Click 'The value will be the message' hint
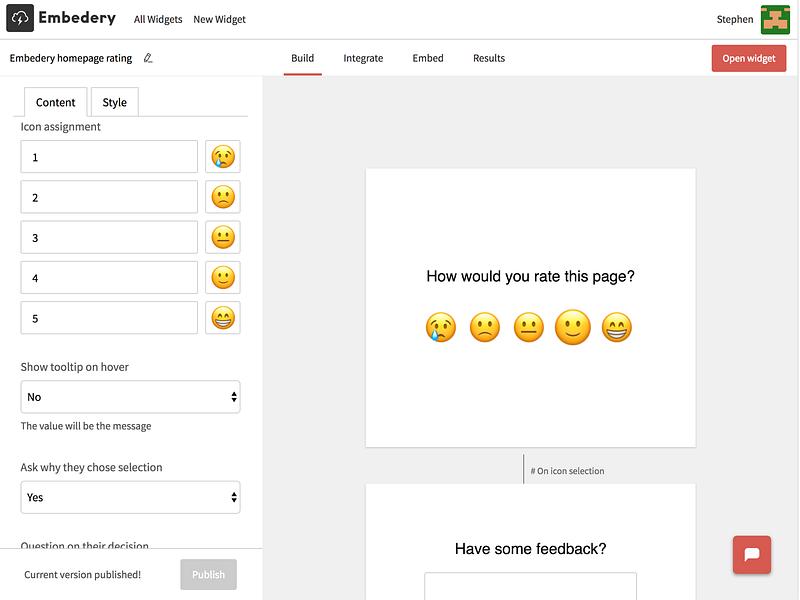The width and height of the screenshot is (800, 600). pos(86,426)
